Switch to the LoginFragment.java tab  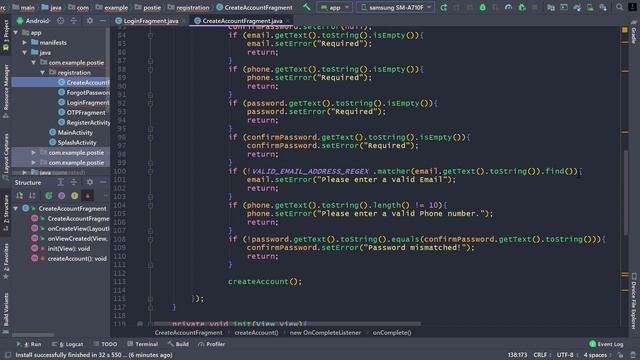(x=151, y=21)
